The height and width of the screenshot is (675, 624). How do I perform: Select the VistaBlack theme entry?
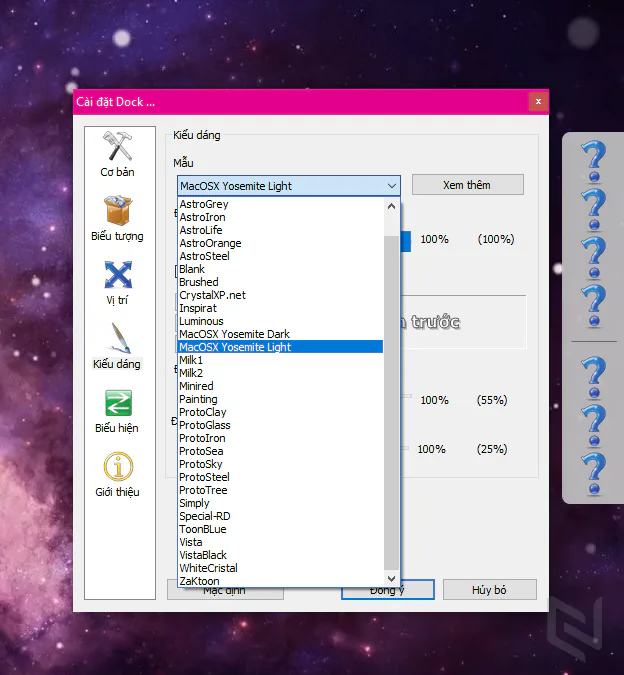coord(280,555)
